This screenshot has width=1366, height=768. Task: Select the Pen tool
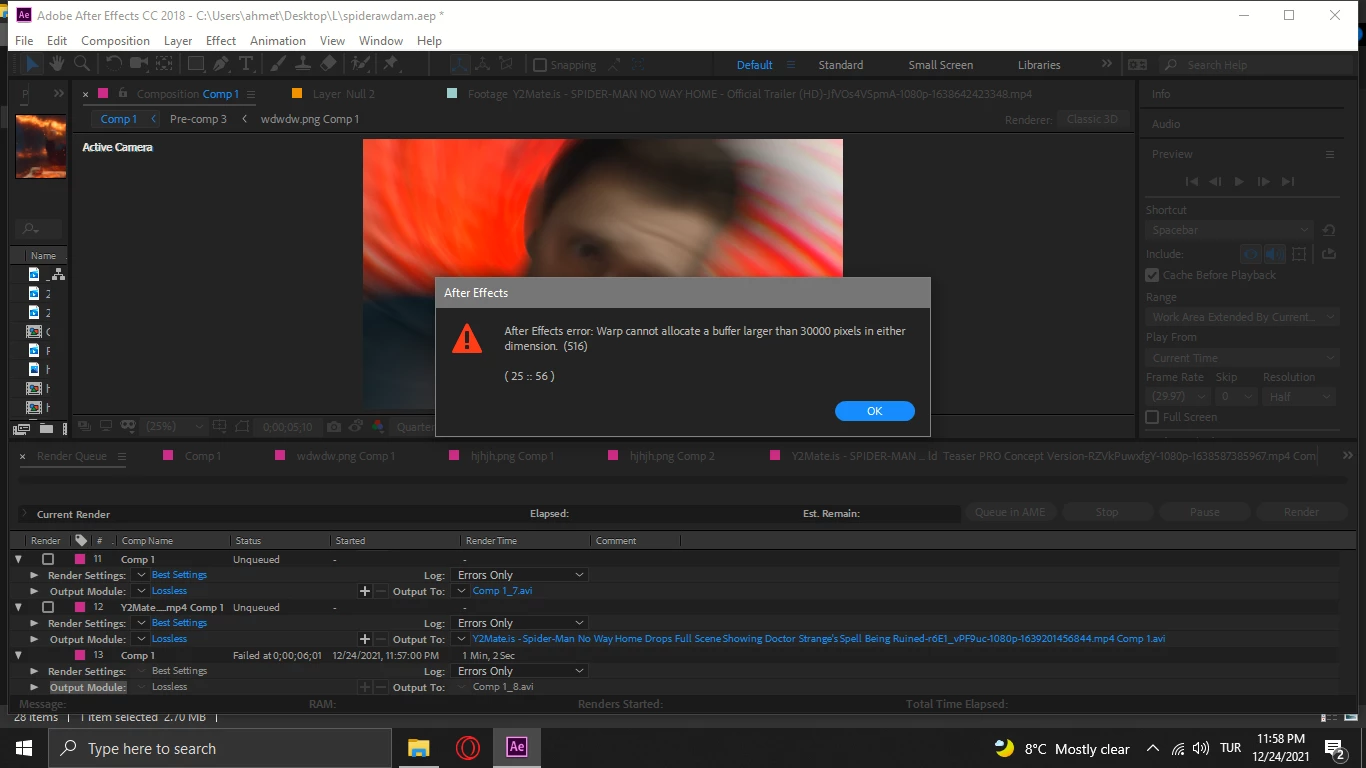tap(221, 64)
